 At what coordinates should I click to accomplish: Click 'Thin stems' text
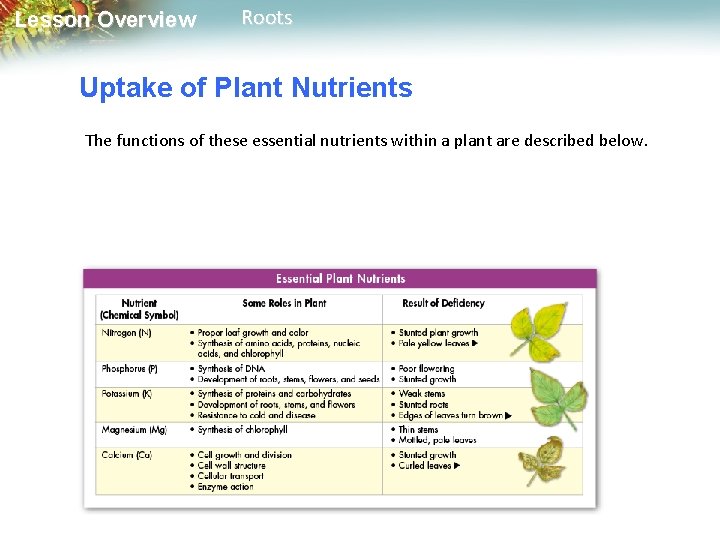(x=418, y=430)
